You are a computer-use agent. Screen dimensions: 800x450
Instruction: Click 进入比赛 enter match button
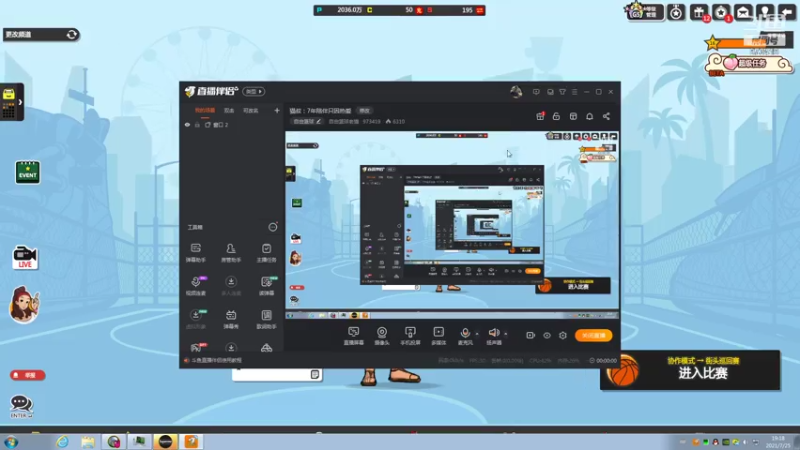[x=702, y=373]
